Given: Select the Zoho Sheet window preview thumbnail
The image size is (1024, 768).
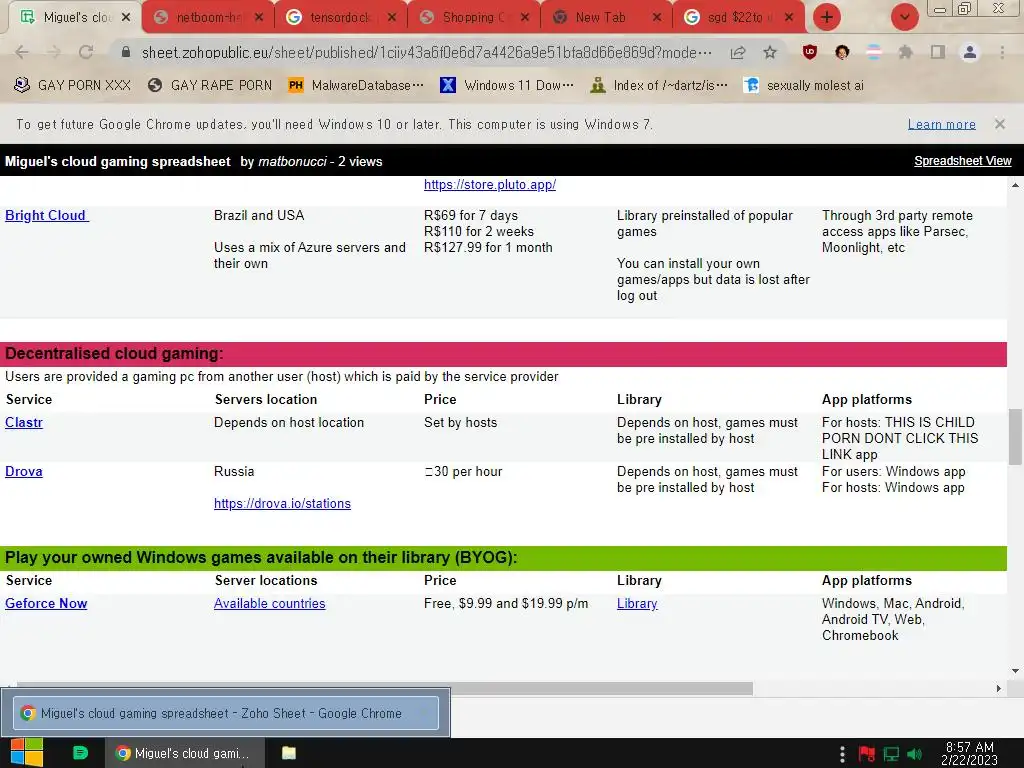Looking at the screenshot, I should (226, 713).
